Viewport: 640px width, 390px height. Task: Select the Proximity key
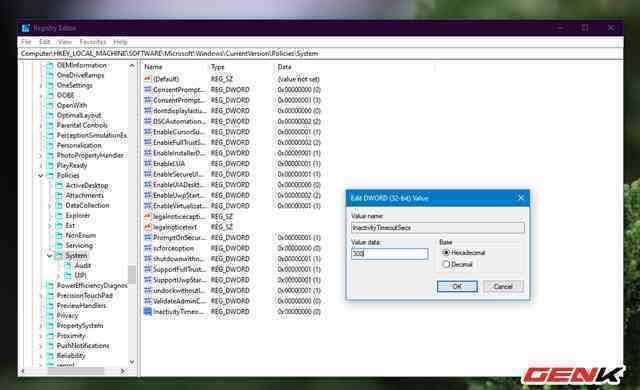[x=71, y=335]
